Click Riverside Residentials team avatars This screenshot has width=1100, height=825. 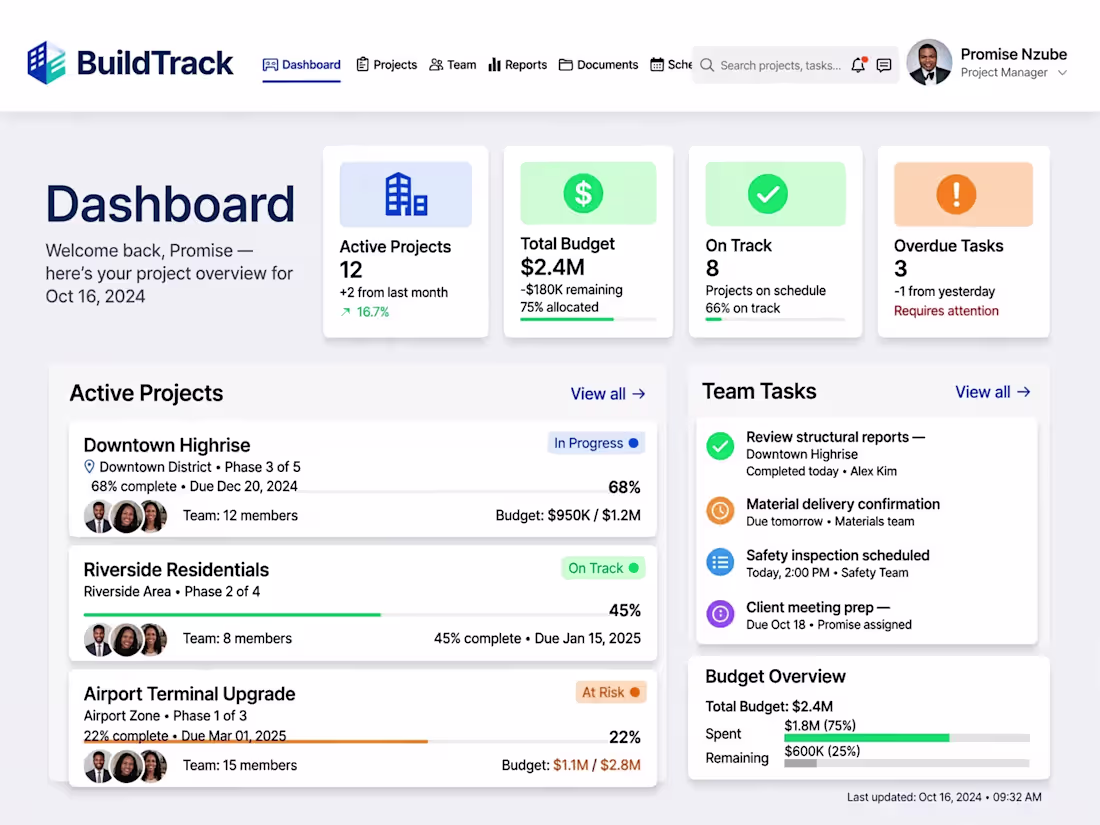coord(126,639)
